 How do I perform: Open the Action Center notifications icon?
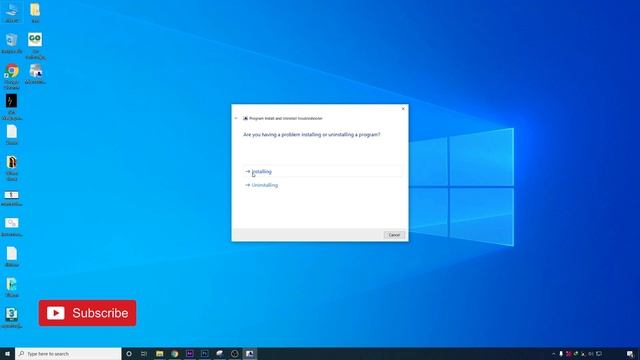[x=630, y=353]
